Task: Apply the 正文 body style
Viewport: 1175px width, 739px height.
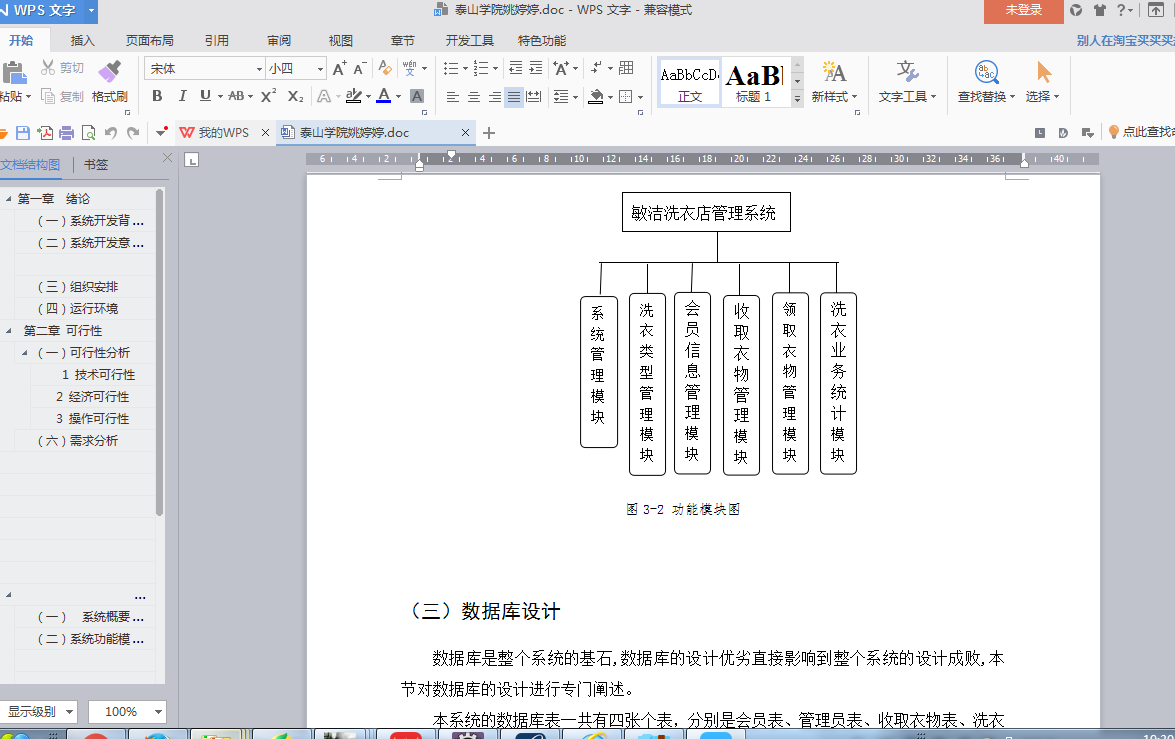Action: 689,82
